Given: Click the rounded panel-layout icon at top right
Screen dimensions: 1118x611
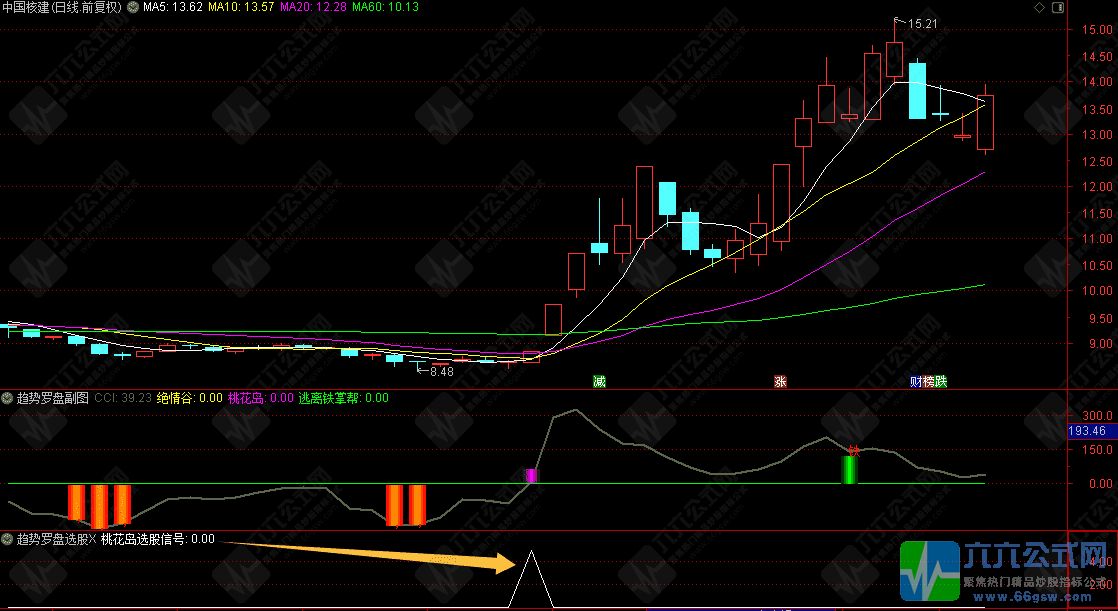Looking at the screenshot, I should point(1058,7).
